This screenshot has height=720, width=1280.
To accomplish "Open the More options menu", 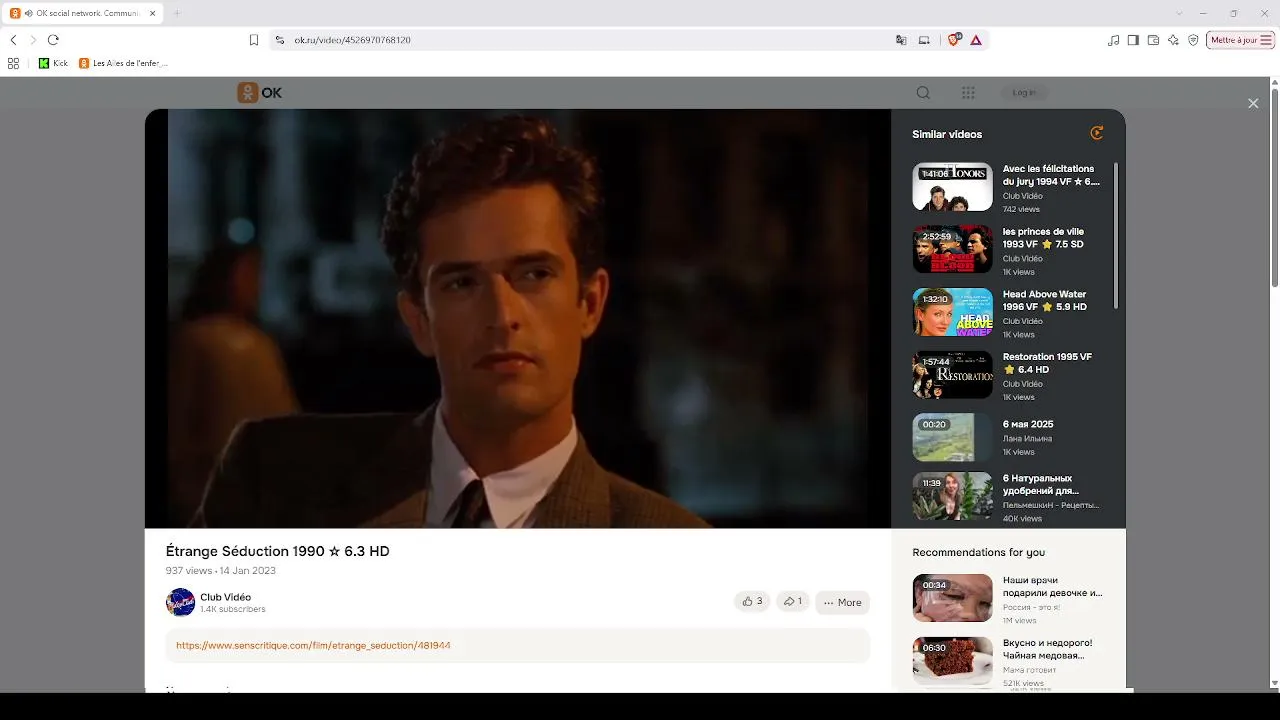I will click(842, 602).
